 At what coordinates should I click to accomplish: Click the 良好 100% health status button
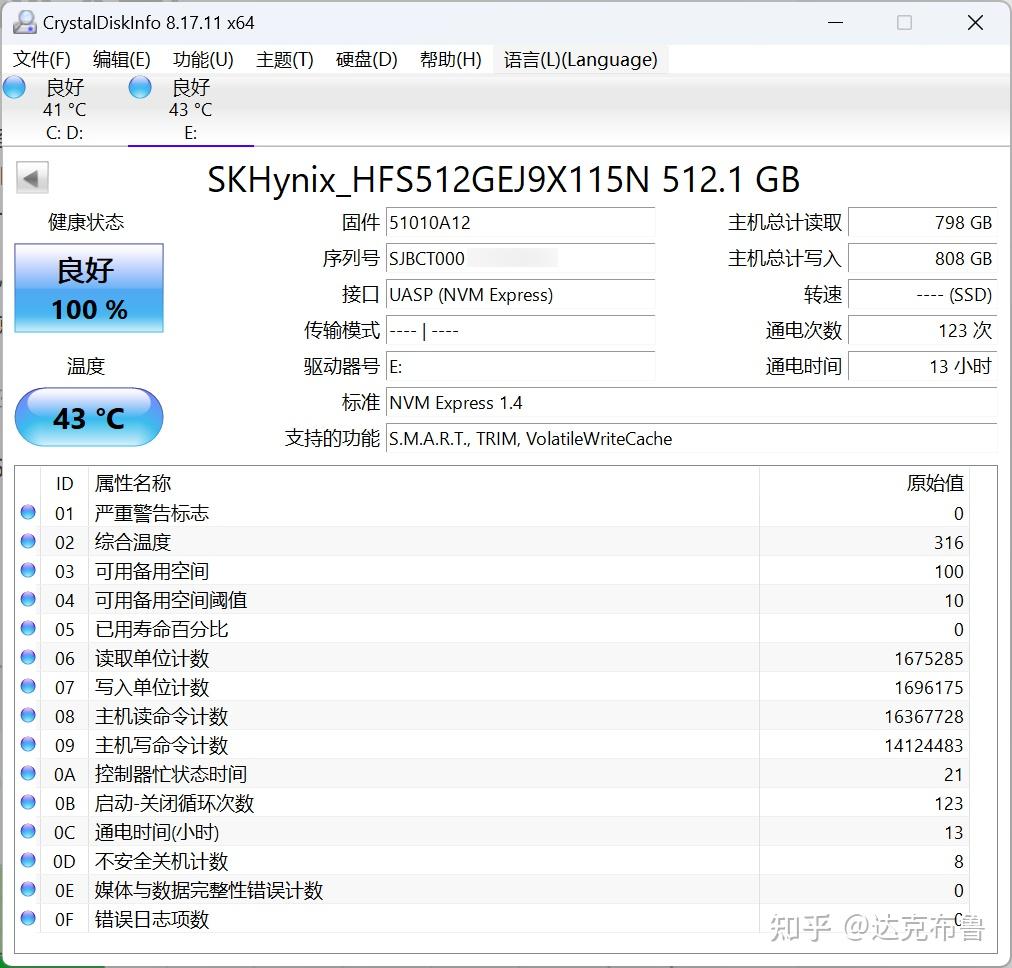(88, 288)
